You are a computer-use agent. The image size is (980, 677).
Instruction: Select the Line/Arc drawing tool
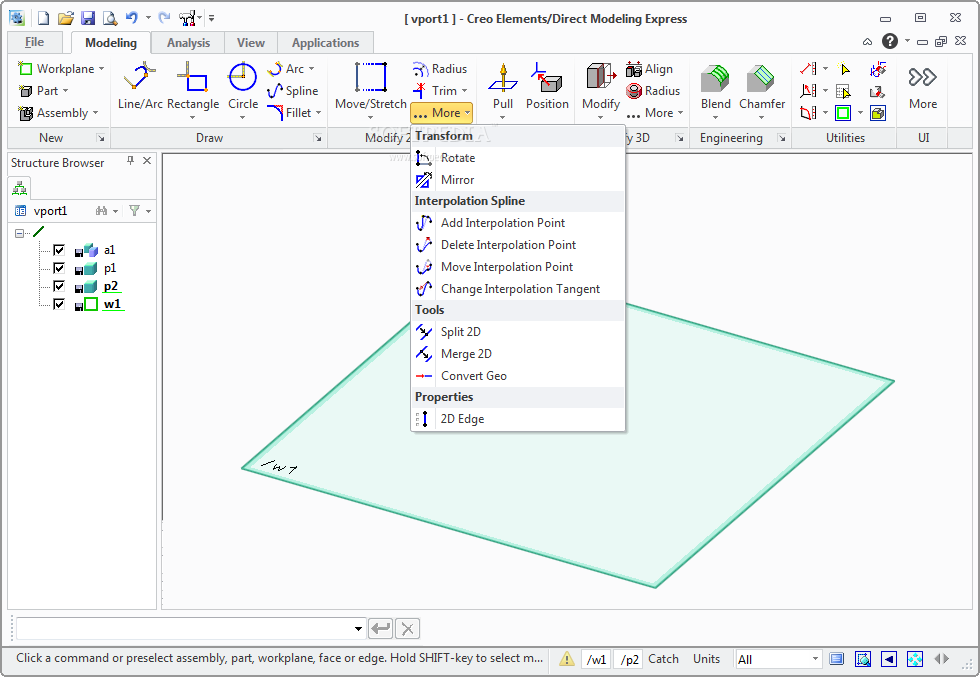pos(140,86)
